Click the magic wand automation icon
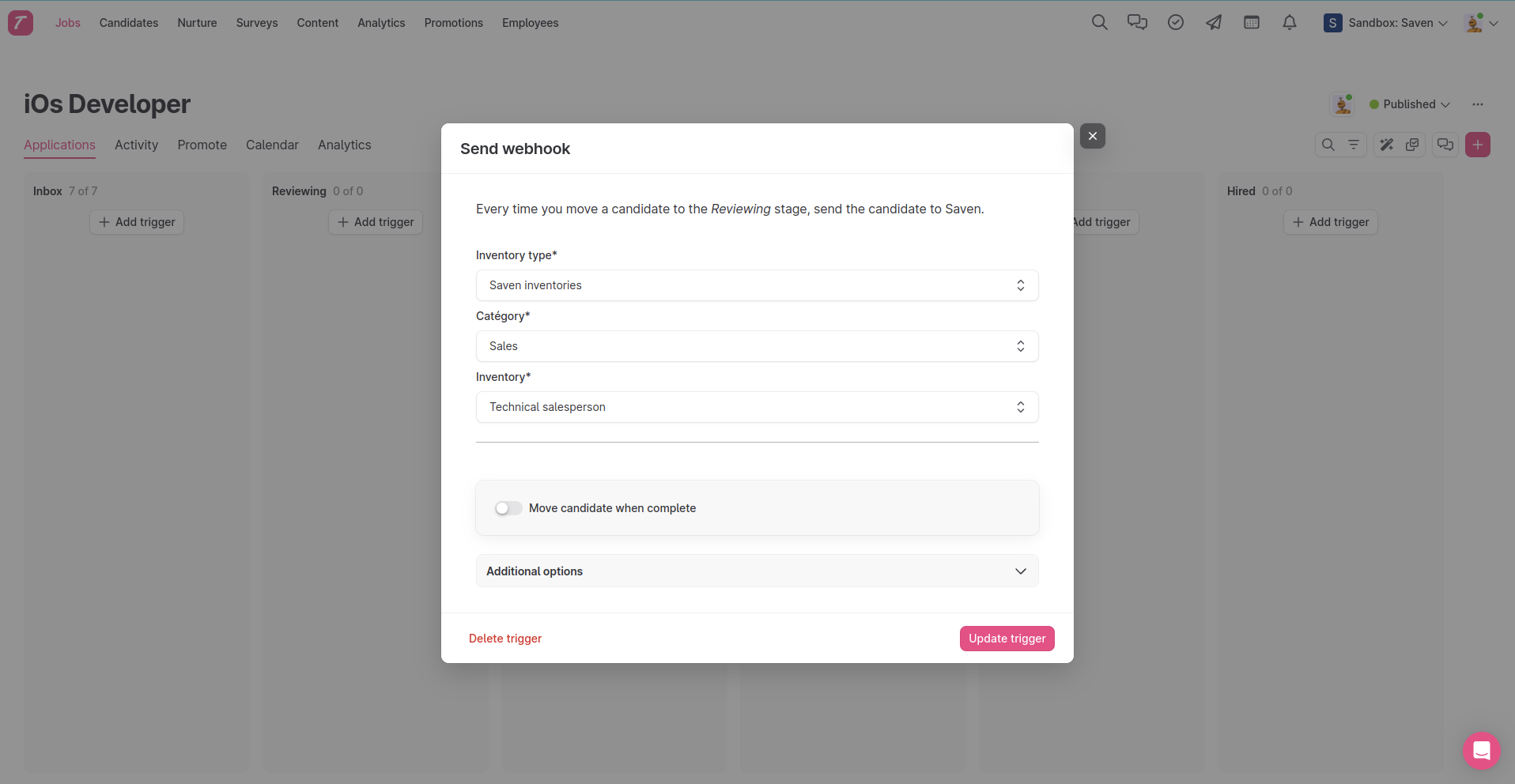 (1387, 145)
